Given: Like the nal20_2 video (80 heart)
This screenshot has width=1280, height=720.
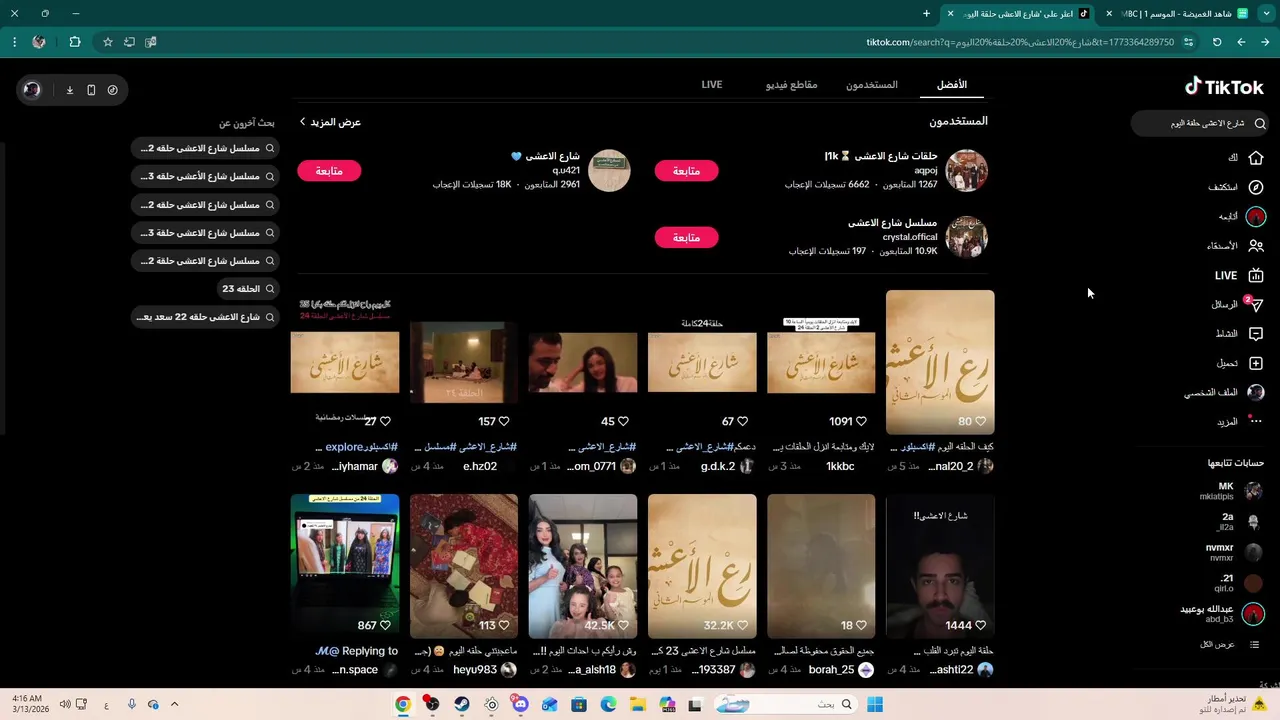Looking at the screenshot, I should point(980,421).
